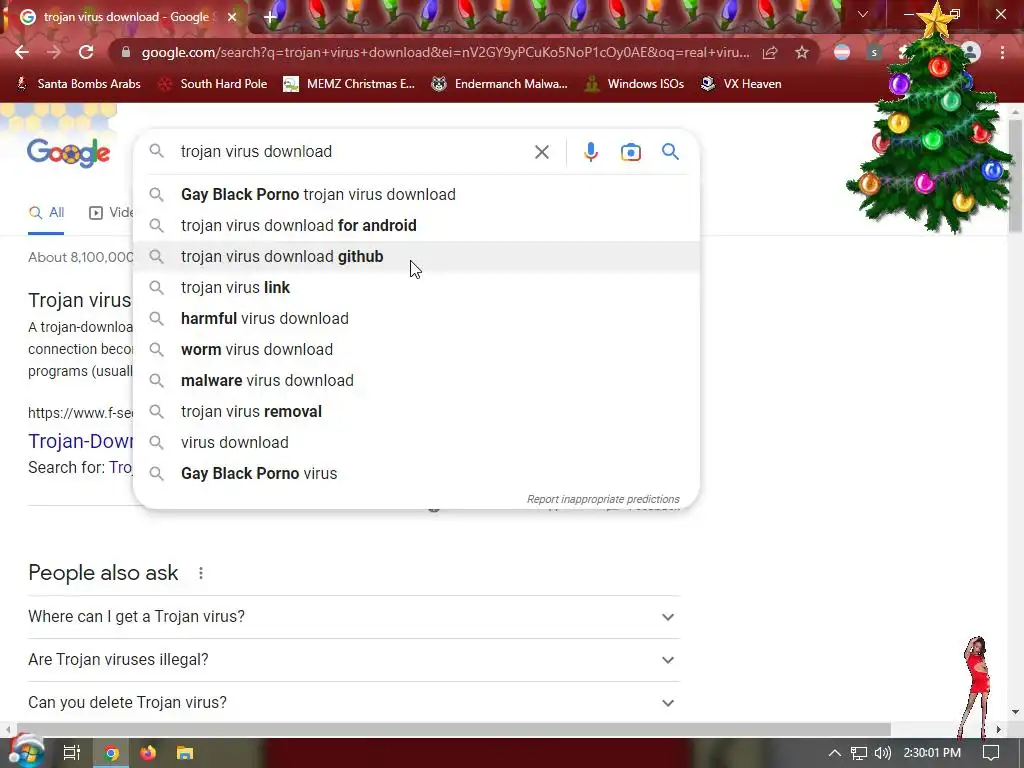Click the vertical page scrollbar thumb
The width and height of the screenshot is (1024, 768).
tap(1016, 175)
